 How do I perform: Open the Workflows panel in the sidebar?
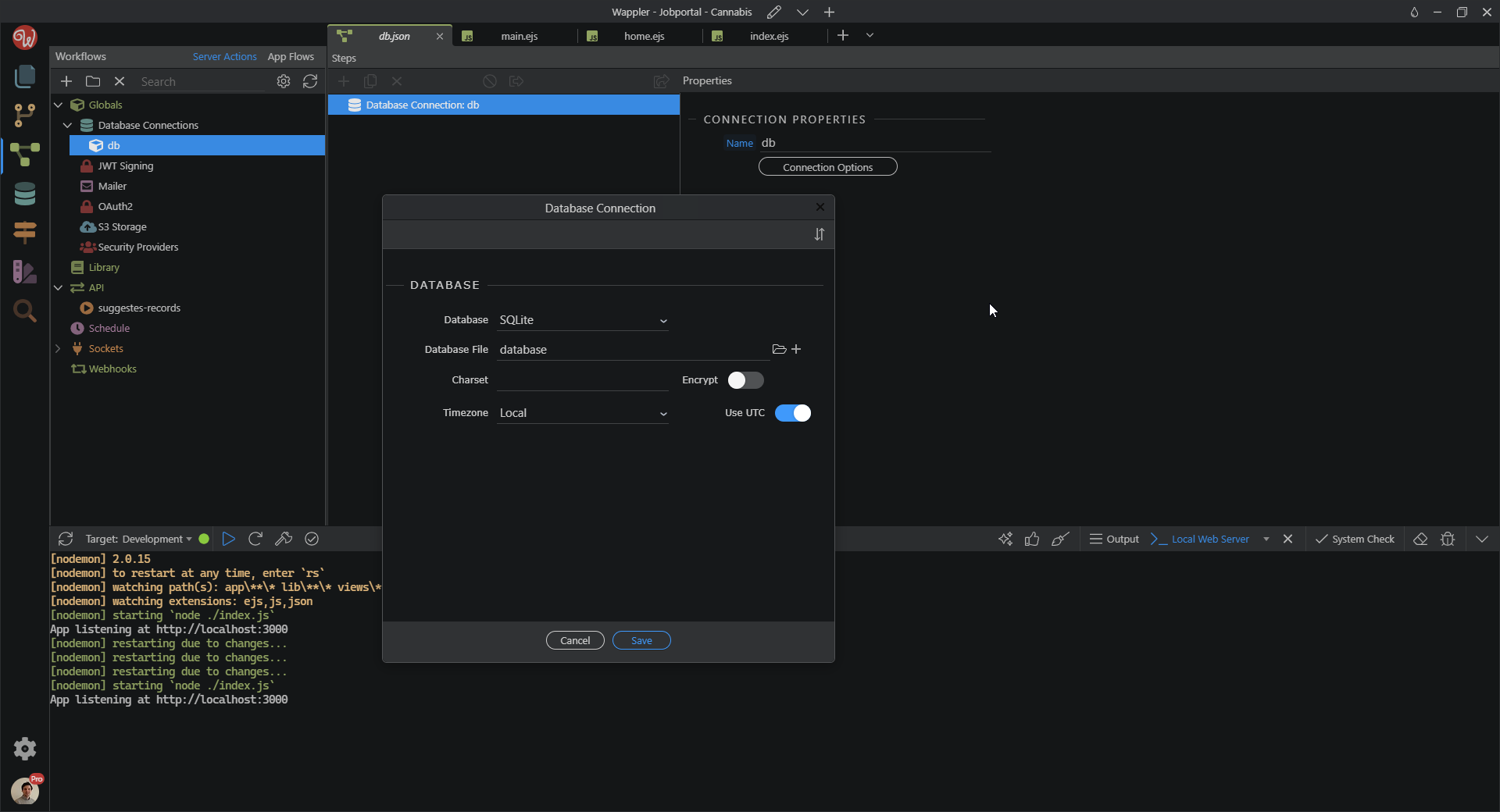click(25, 155)
